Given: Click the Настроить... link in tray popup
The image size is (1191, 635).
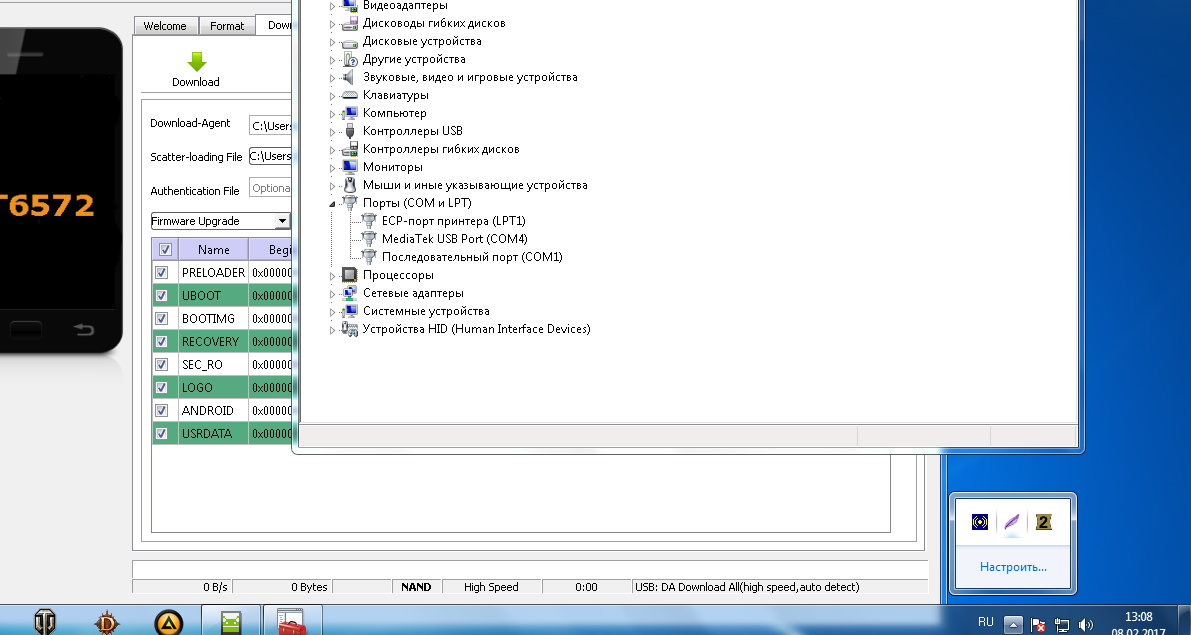Looking at the screenshot, I should tap(1013, 567).
